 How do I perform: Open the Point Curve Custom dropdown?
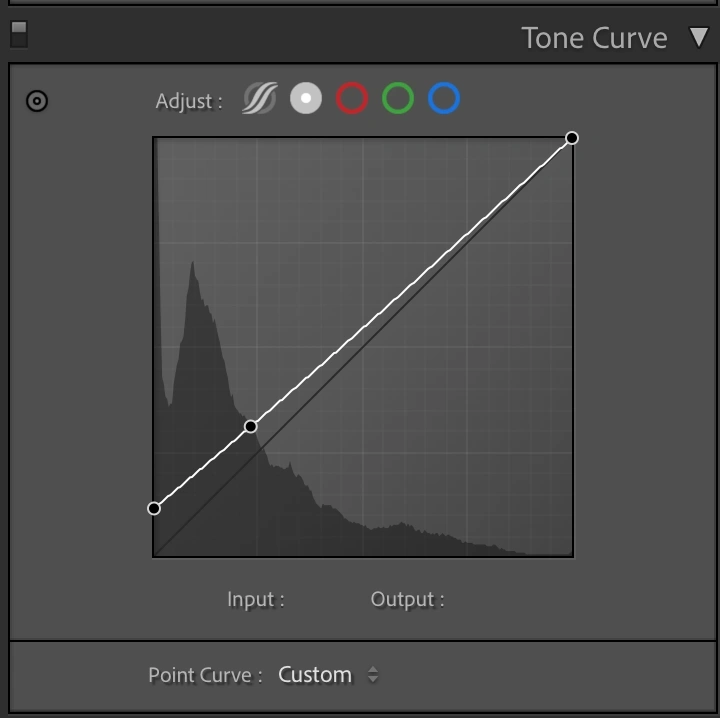(x=315, y=675)
